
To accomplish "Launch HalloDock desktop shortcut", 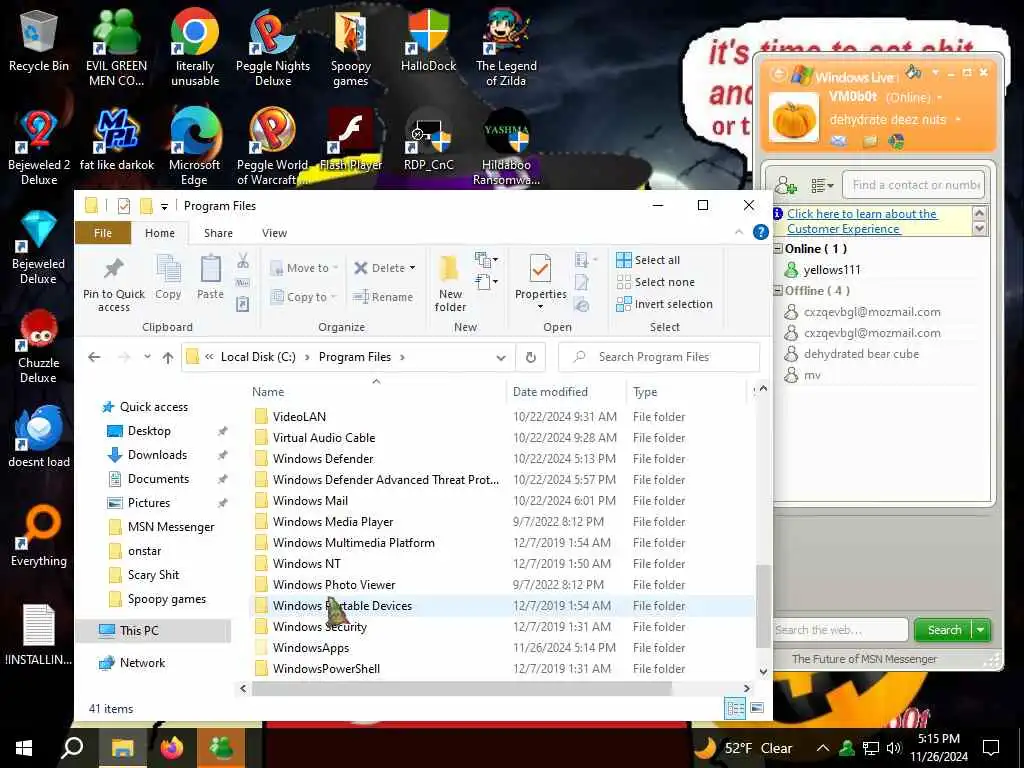I will 428,42.
